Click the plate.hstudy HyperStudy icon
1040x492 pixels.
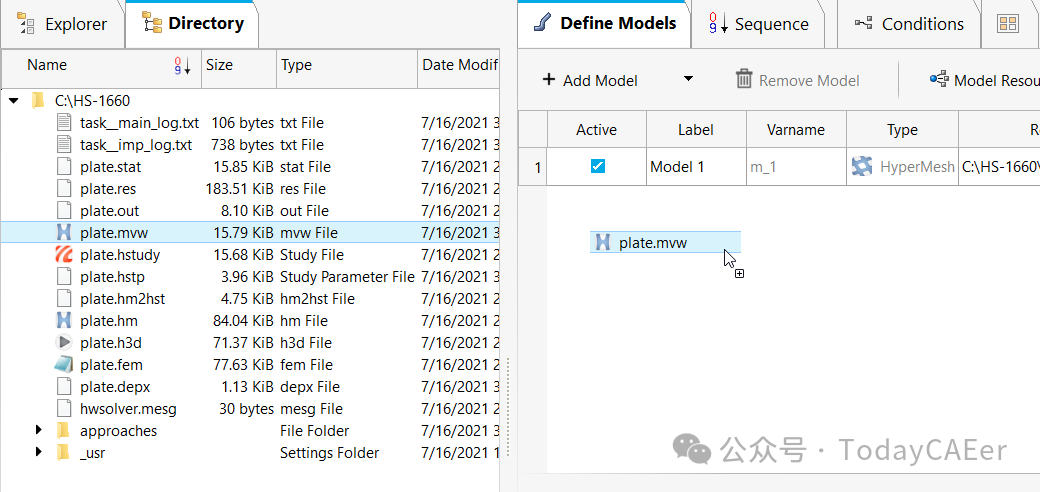pos(64,255)
